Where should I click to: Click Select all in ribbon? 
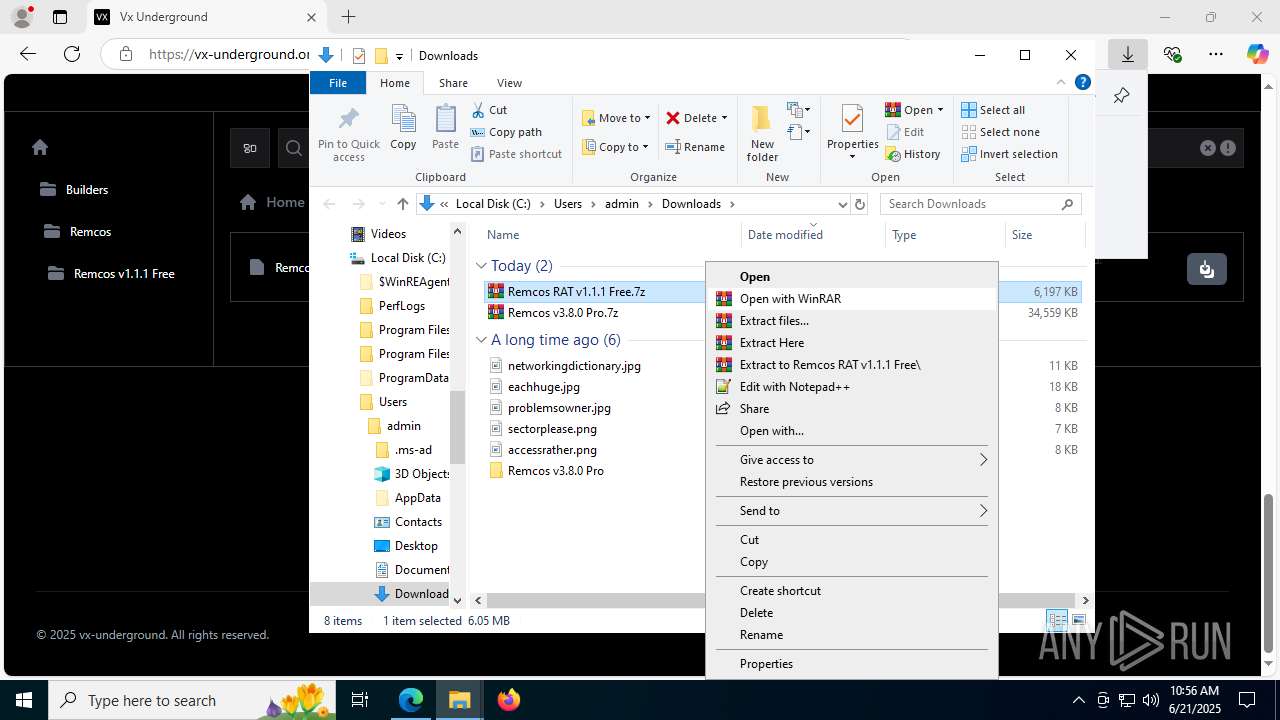pyautogui.click(x=993, y=110)
